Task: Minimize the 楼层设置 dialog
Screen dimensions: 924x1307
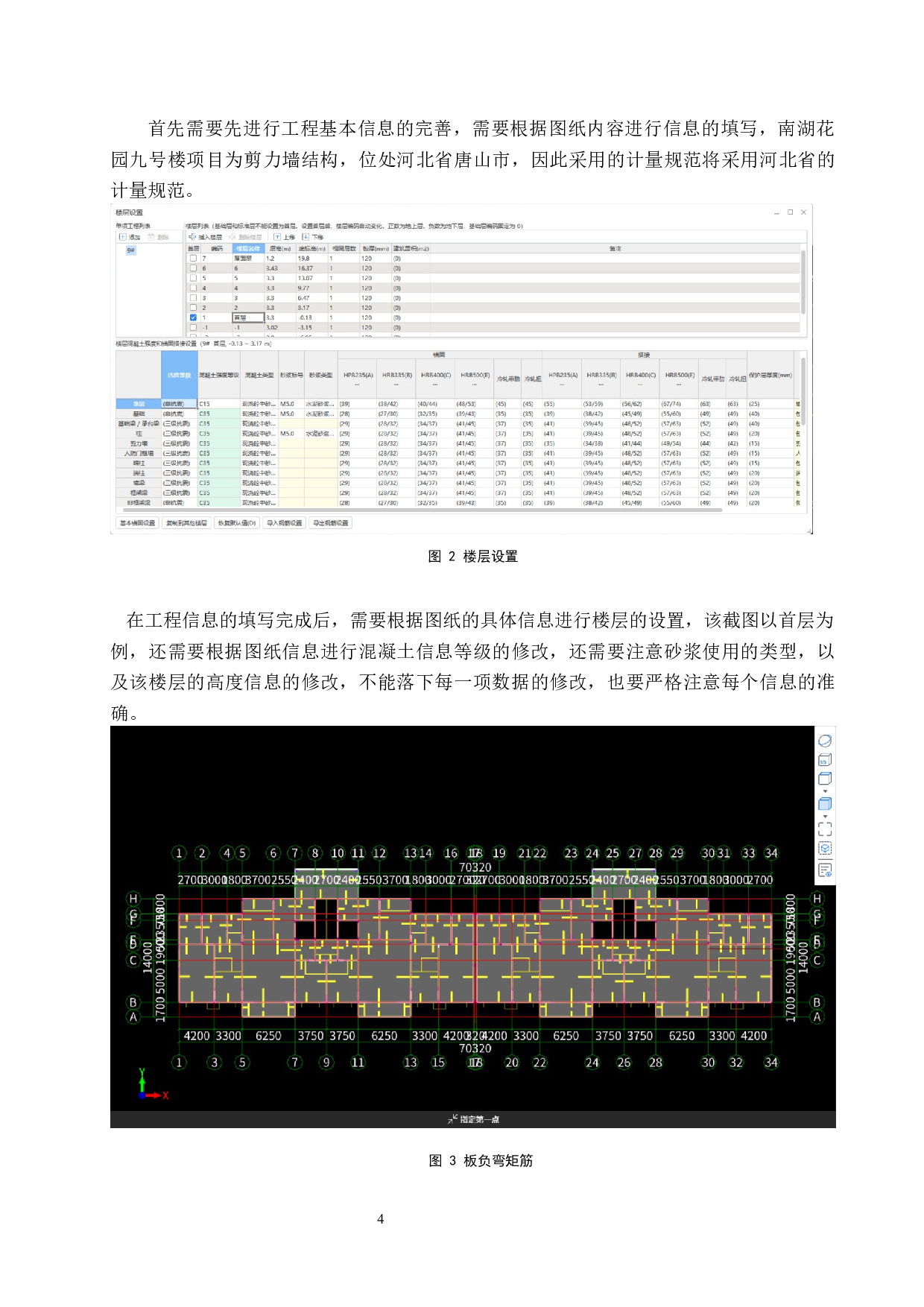Action: 777,212
